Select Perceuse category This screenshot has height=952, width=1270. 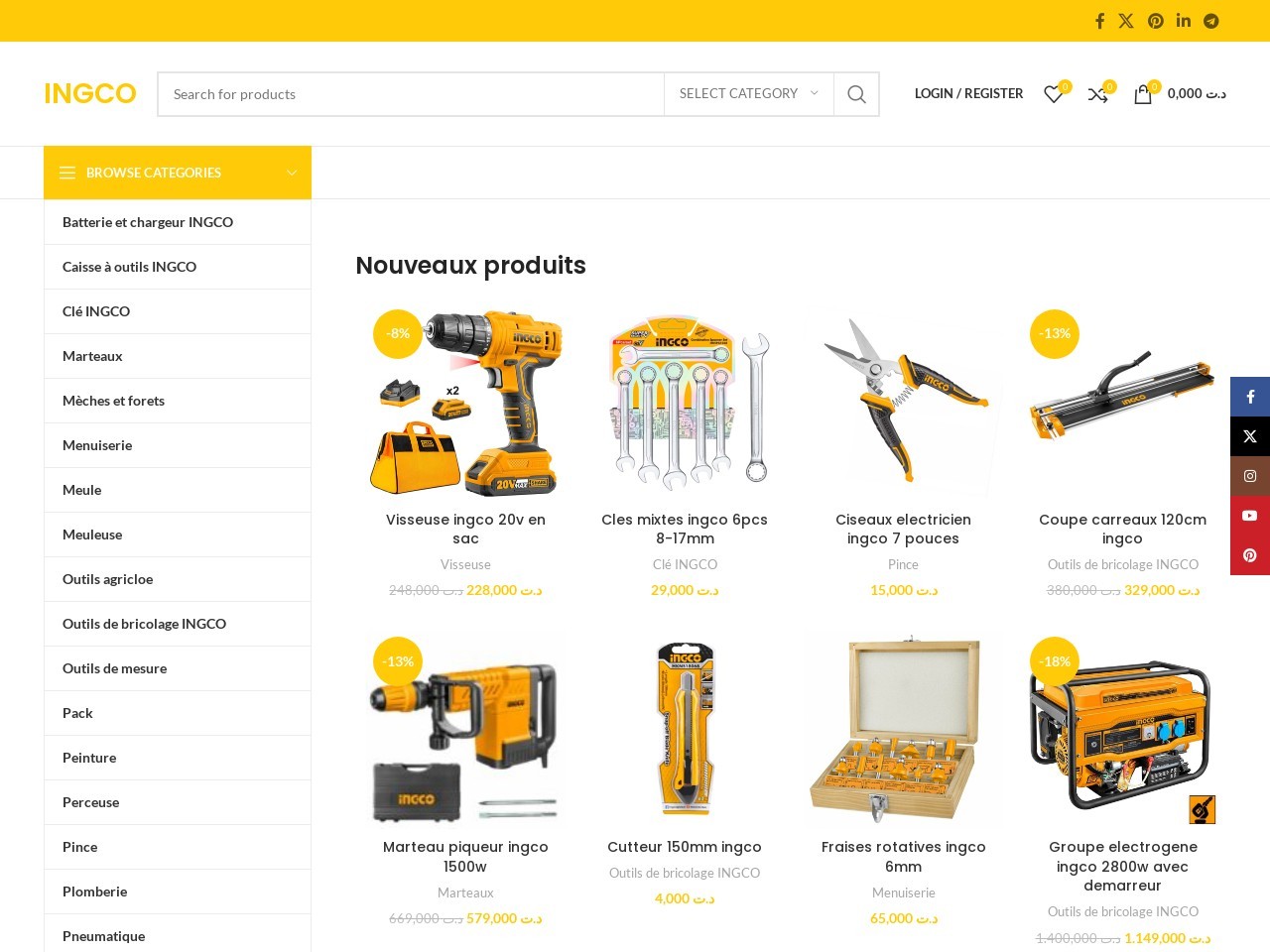point(178,802)
